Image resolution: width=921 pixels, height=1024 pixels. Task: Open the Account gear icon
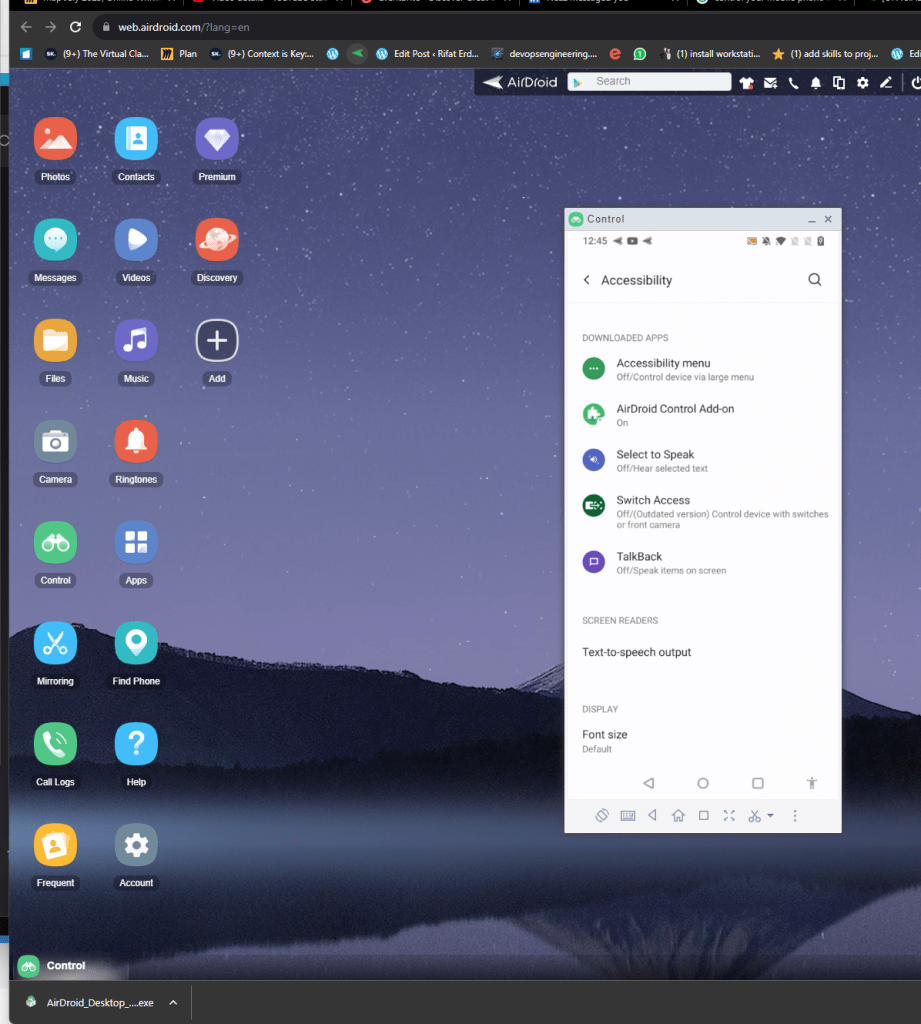136,845
